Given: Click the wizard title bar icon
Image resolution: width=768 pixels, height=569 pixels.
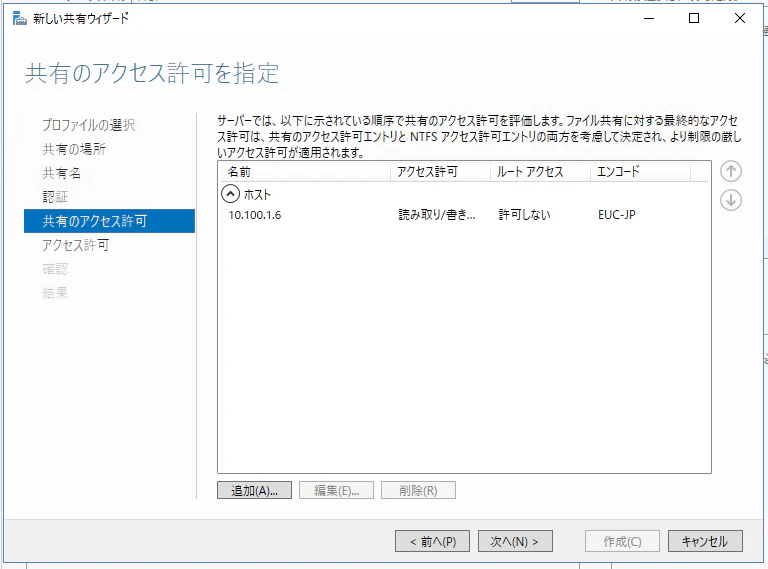Looking at the screenshot, I should 20,19.
